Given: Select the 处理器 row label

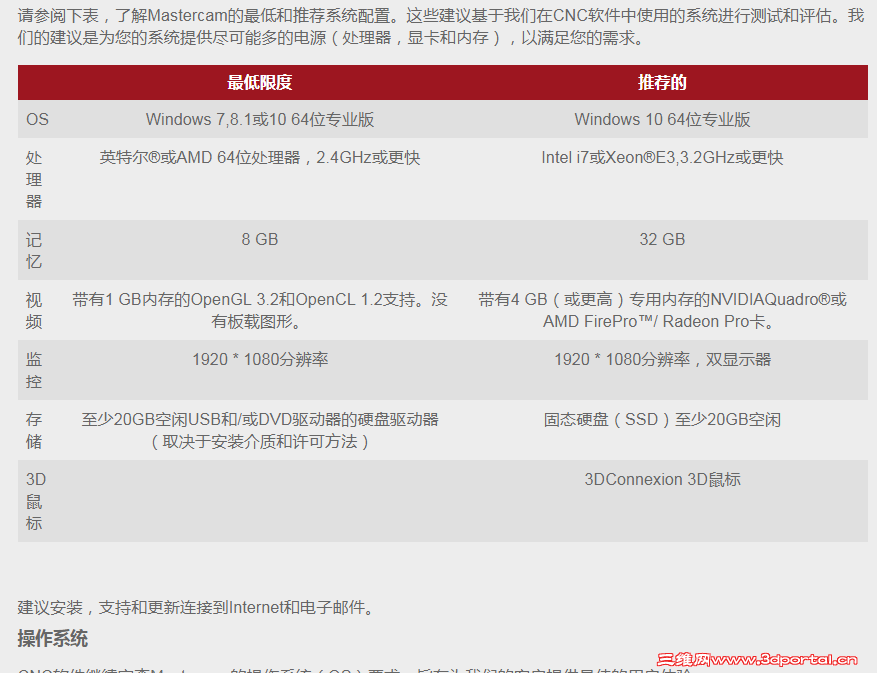Looking at the screenshot, I should coord(34,179).
